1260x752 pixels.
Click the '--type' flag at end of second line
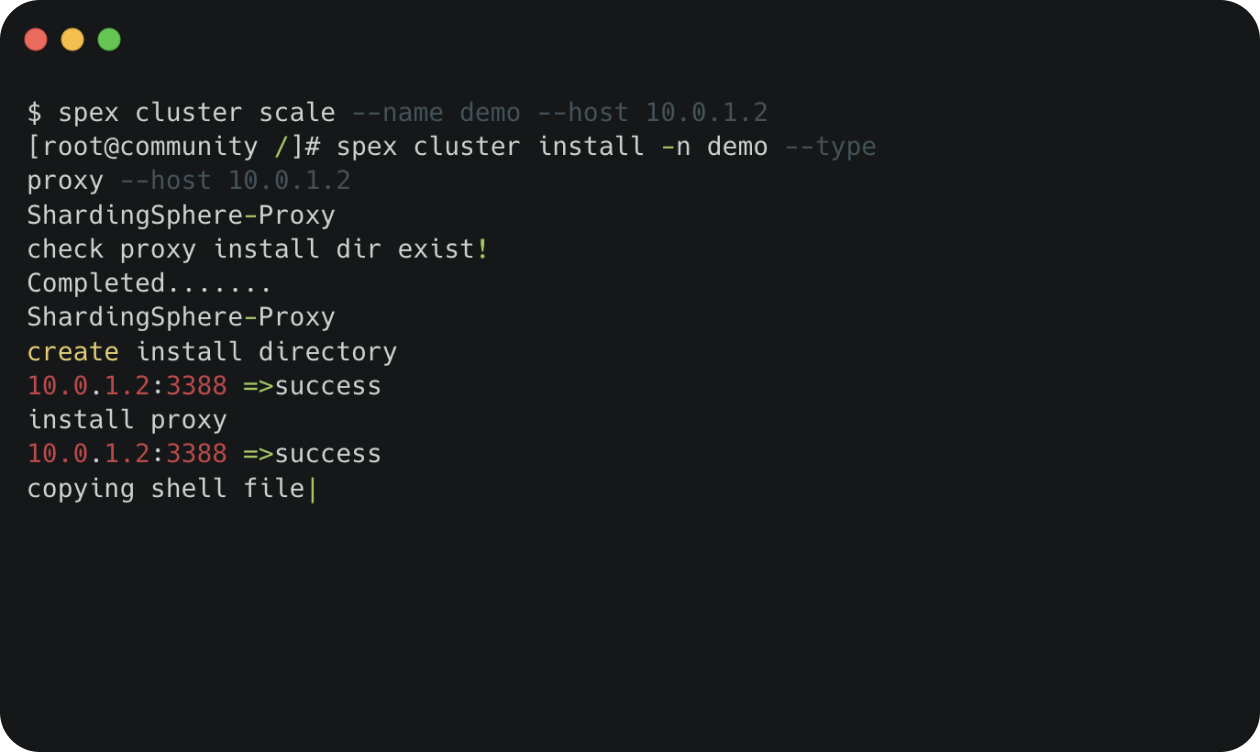click(x=830, y=147)
